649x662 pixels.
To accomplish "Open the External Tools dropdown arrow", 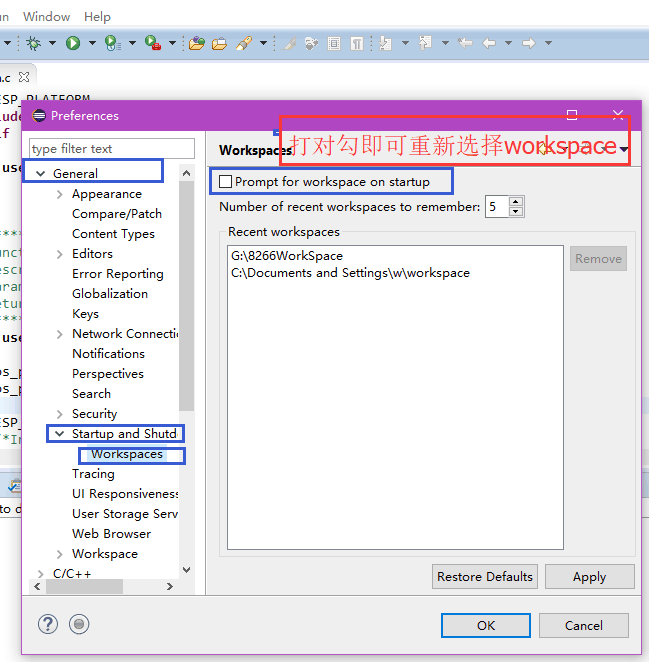I will pos(172,43).
